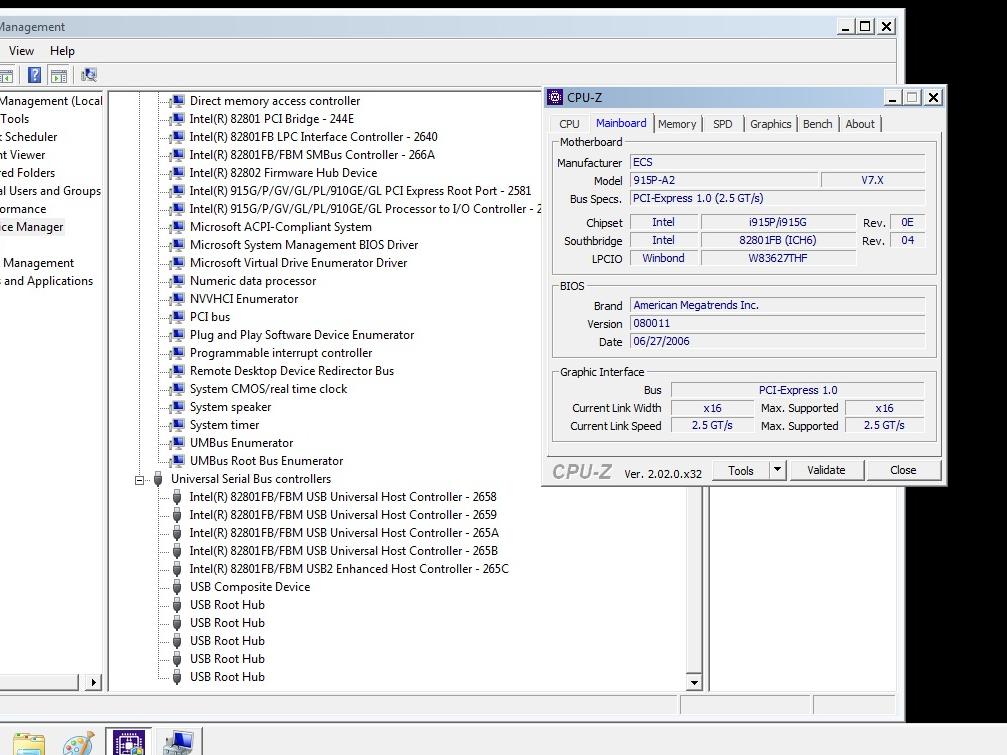
Task: Click the PCI bus device icon
Action: [x=177, y=317]
